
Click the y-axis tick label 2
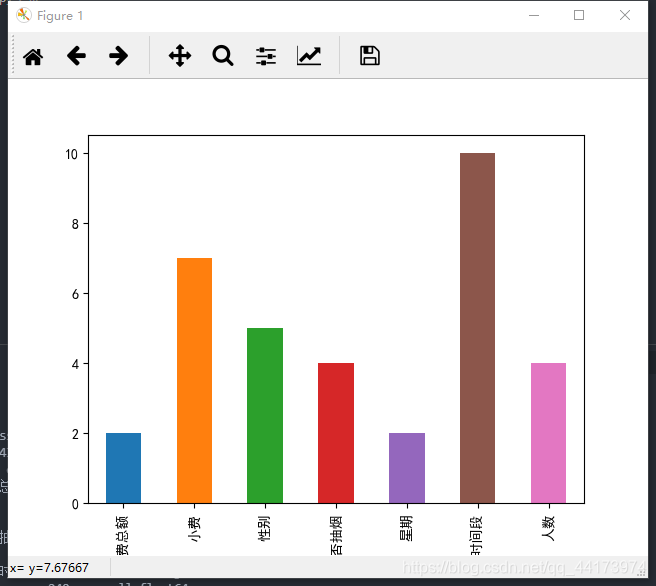click(75, 434)
